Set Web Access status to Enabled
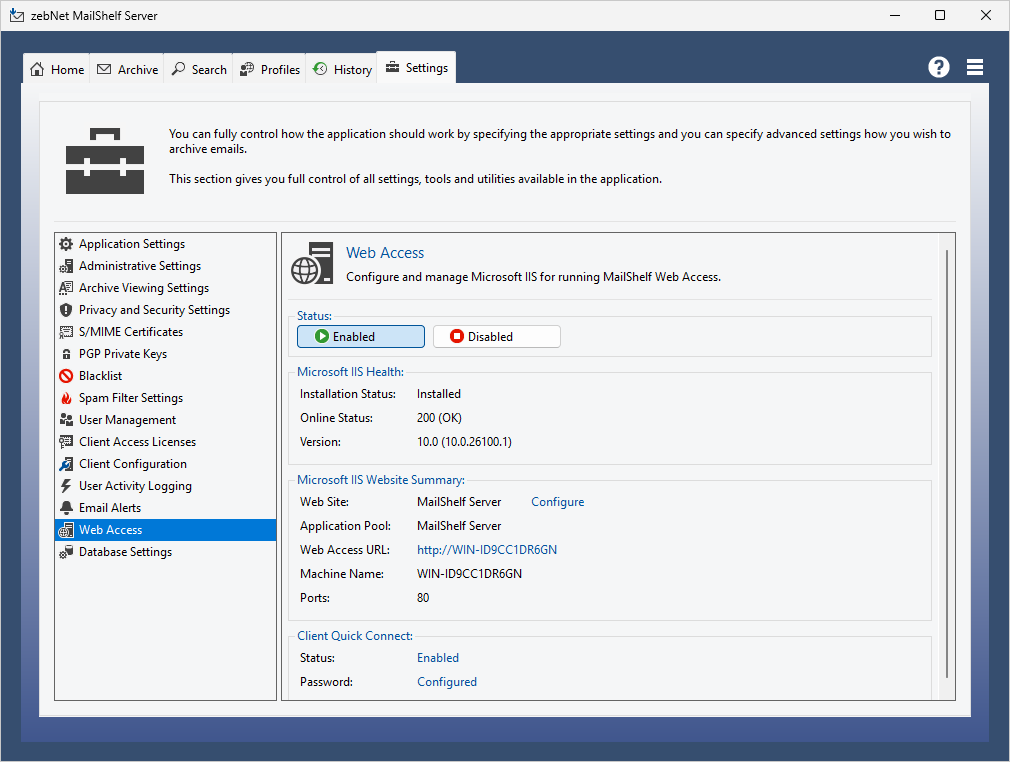 click(360, 337)
